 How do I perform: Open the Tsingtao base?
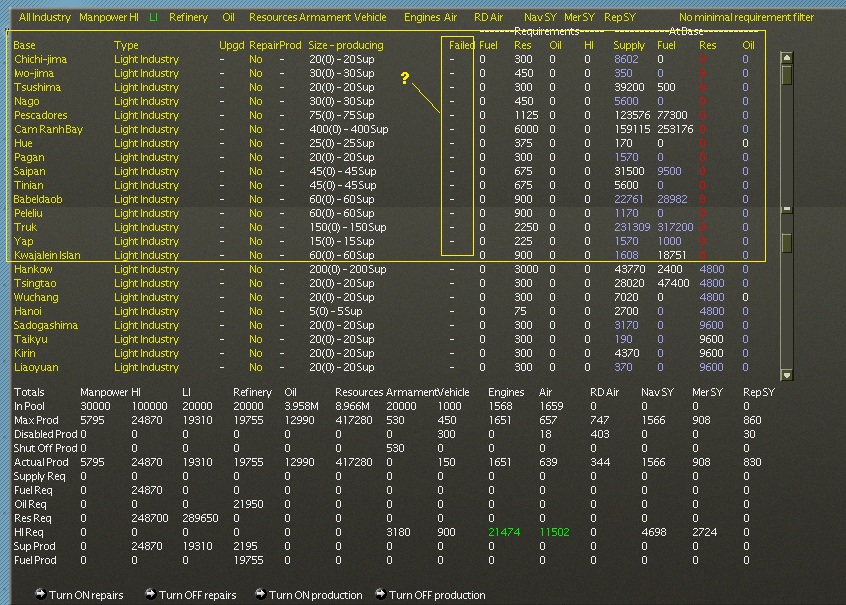(35, 283)
